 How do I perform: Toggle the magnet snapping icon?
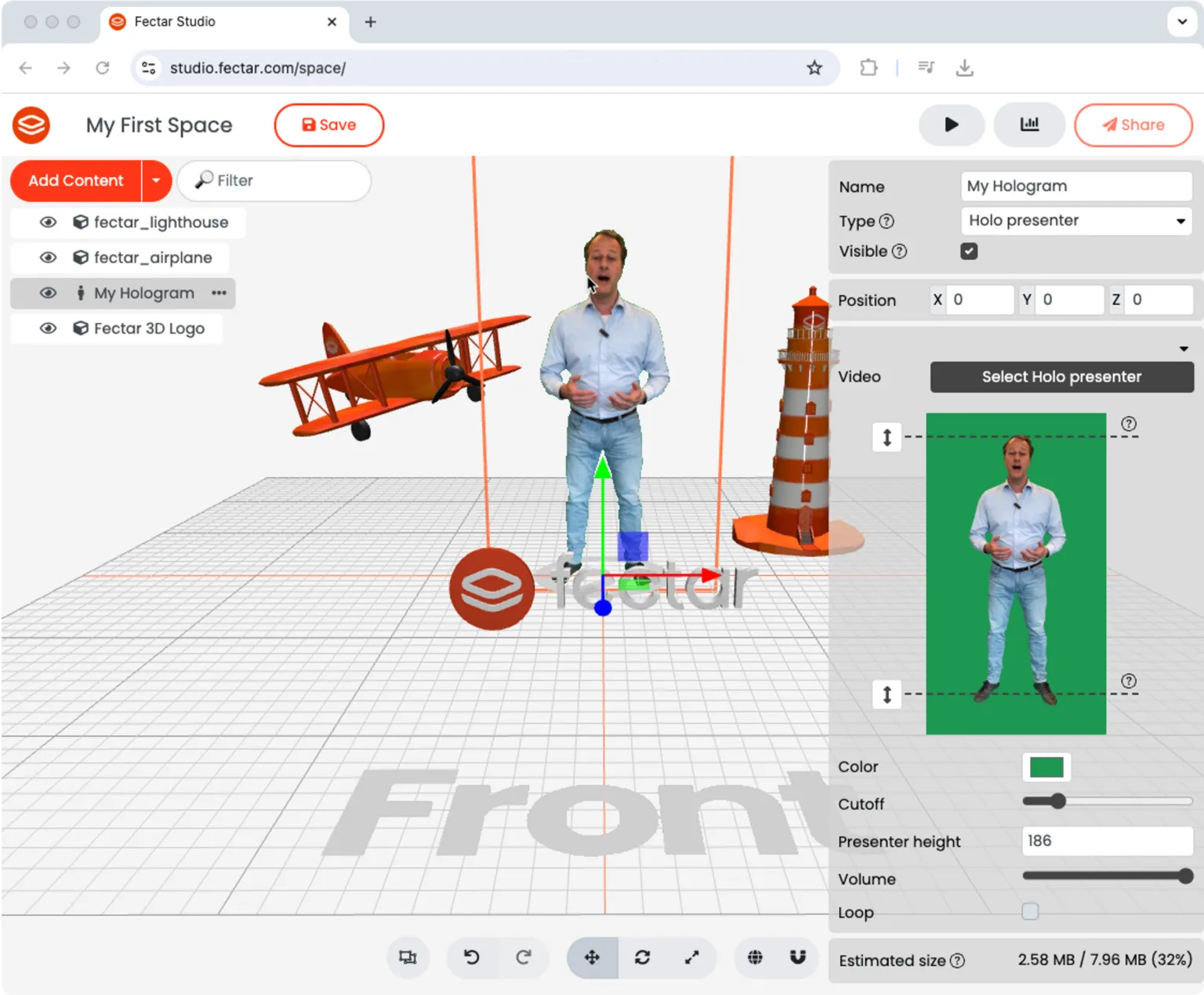tap(797, 957)
